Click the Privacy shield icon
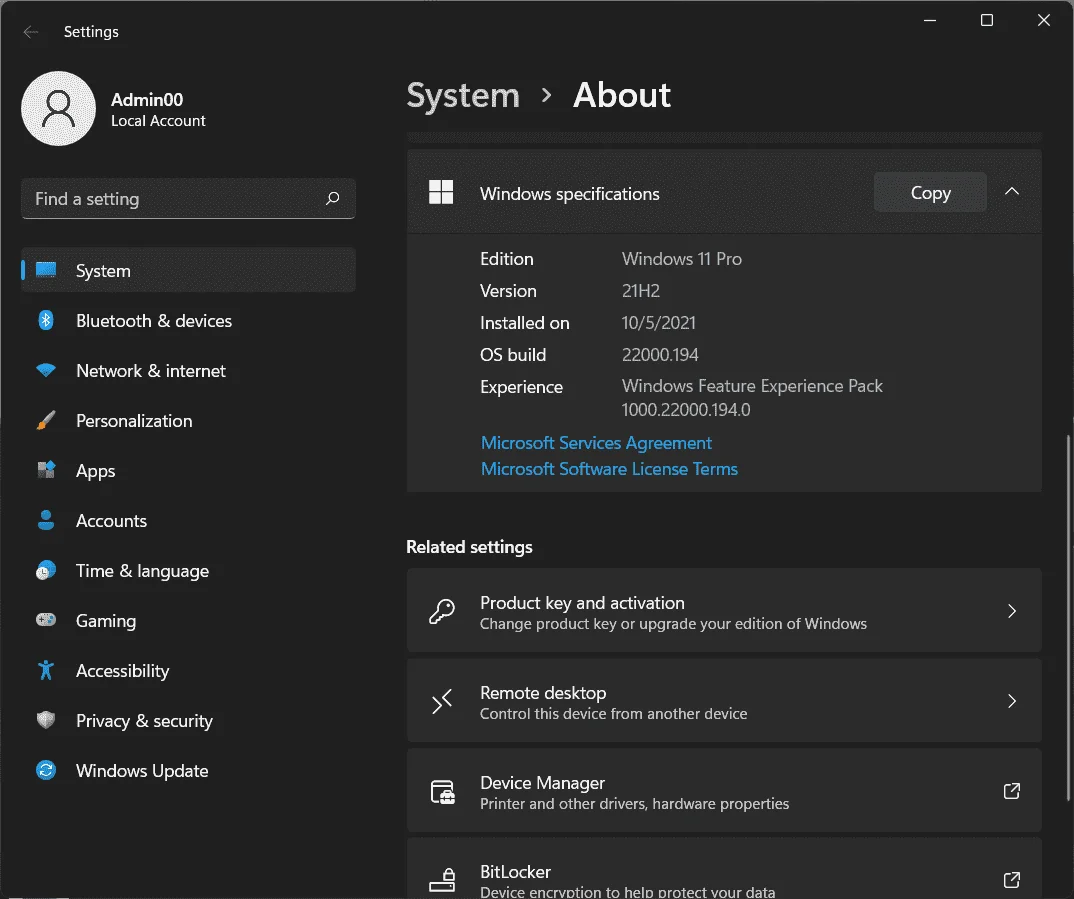 46,720
